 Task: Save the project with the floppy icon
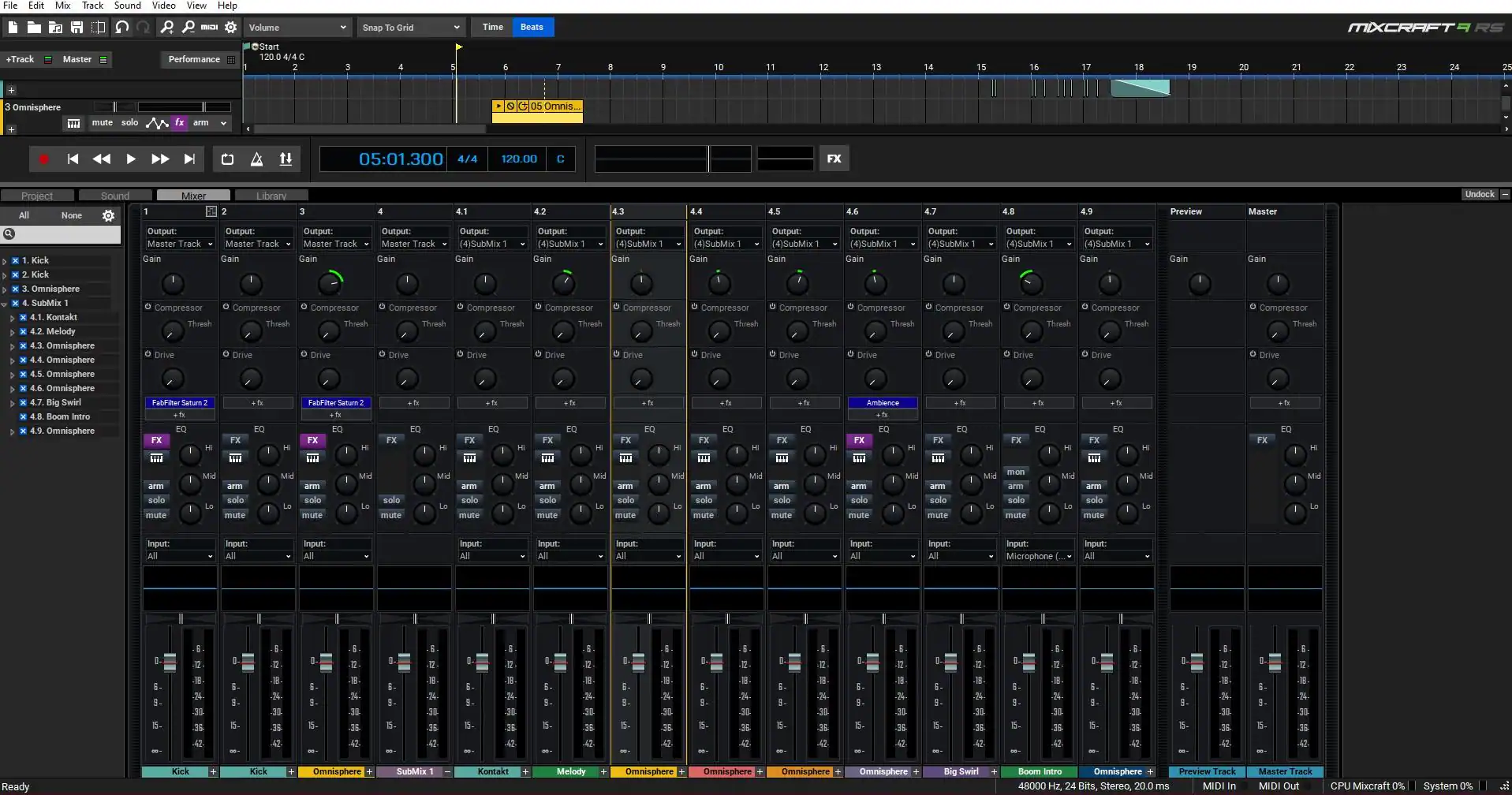click(77, 28)
